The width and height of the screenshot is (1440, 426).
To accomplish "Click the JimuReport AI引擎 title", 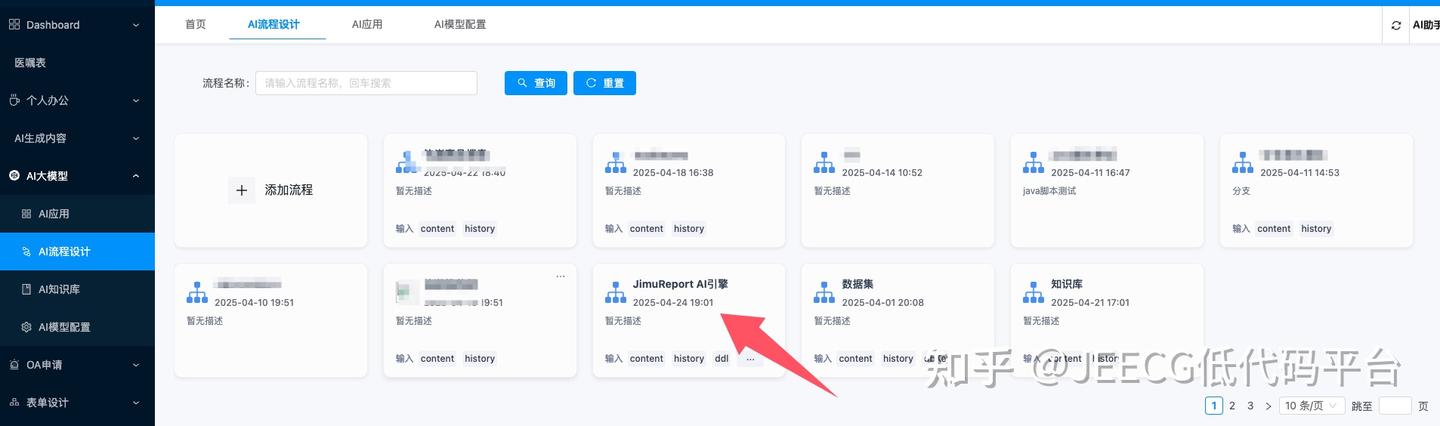I will pyautogui.click(x=680, y=285).
